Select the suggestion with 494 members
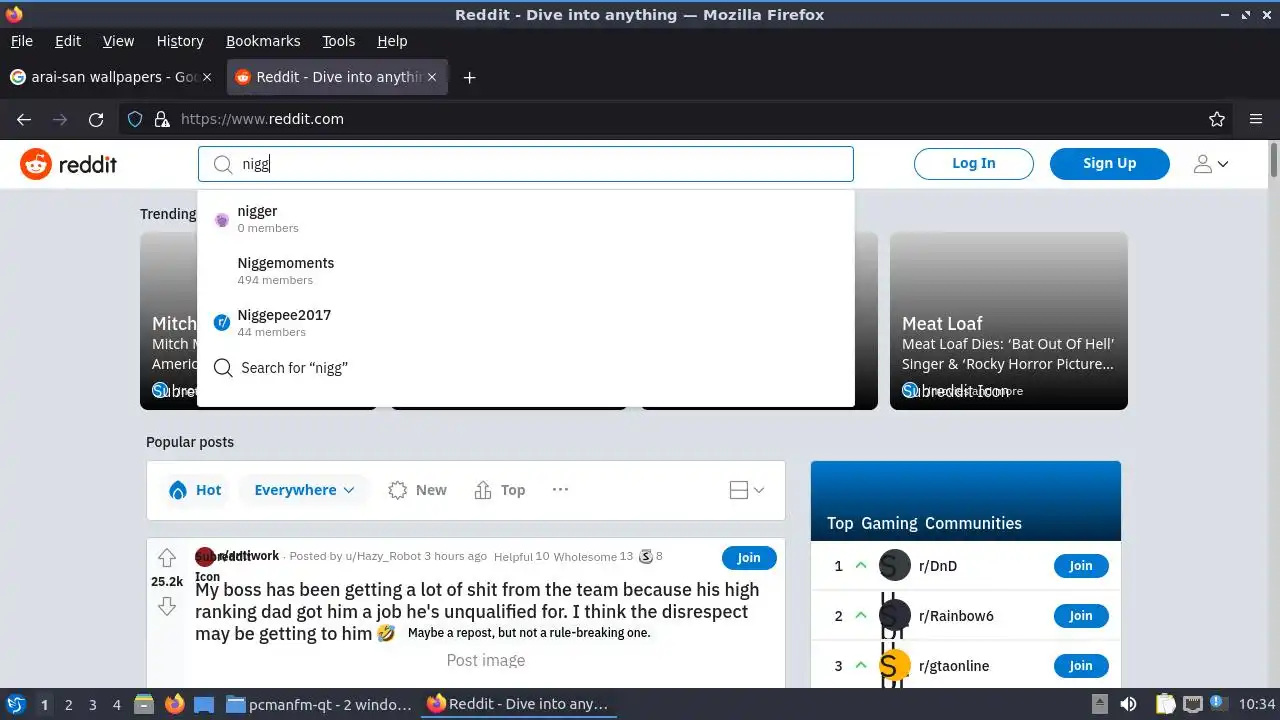Viewport: 1280px width, 720px height. [x=526, y=270]
